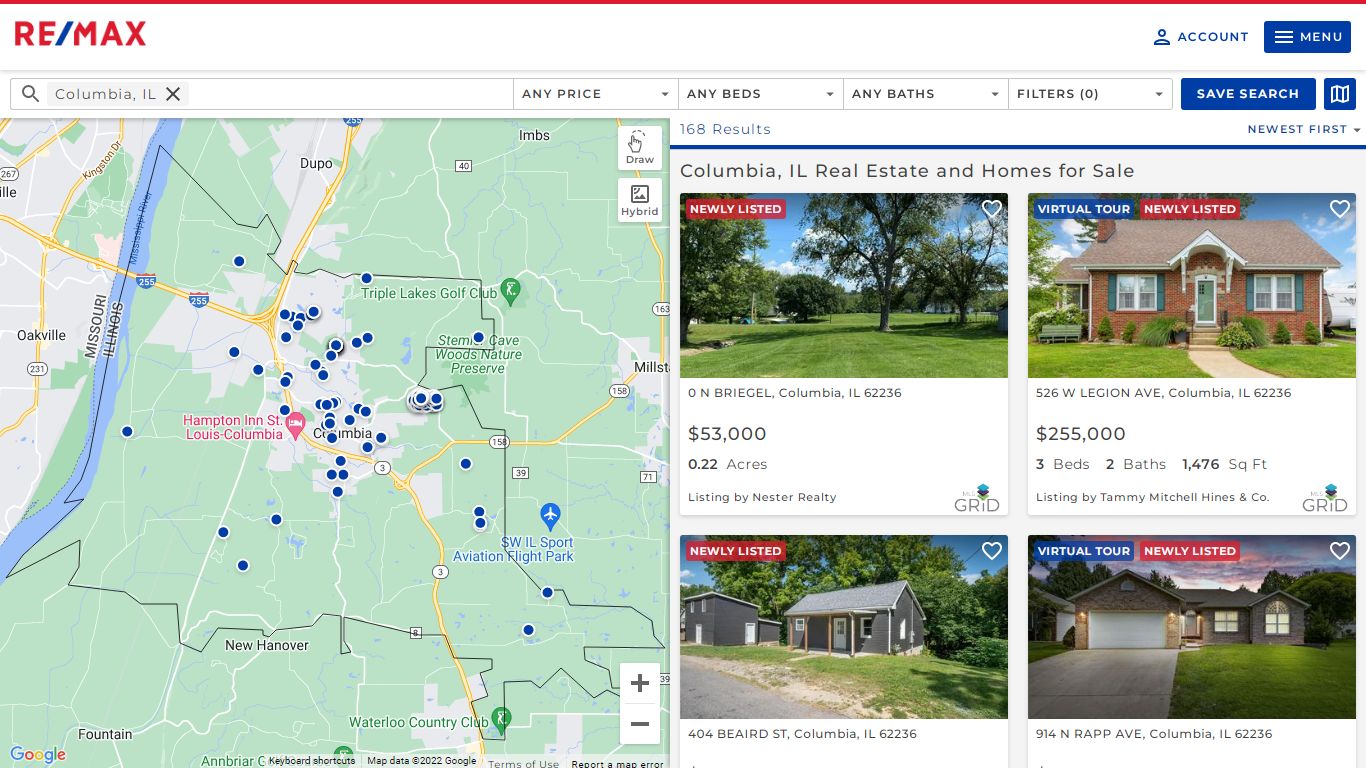Click the Save Search button
The height and width of the screenshot is (768, 1366).
pos(1248,94)
